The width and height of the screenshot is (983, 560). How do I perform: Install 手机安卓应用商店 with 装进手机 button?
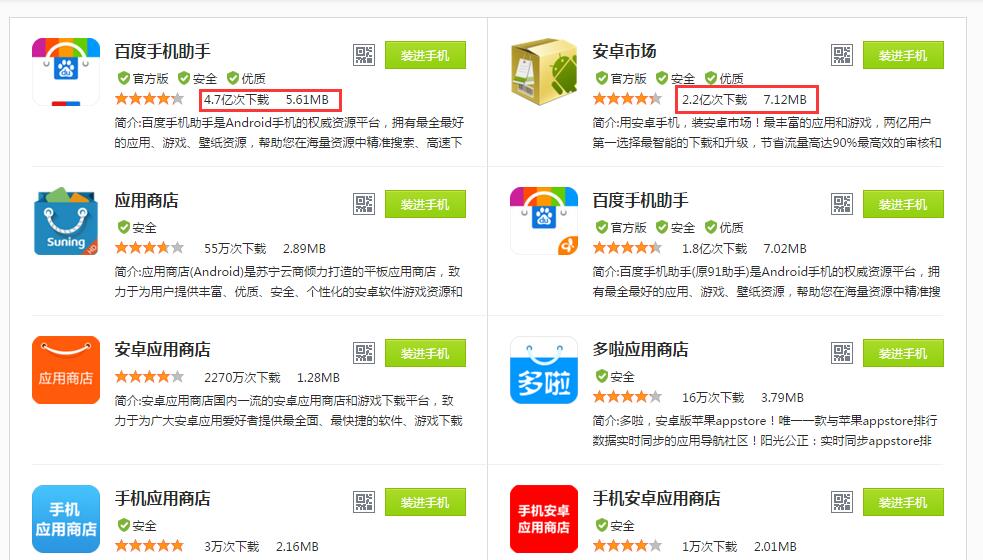pos(903,502)
